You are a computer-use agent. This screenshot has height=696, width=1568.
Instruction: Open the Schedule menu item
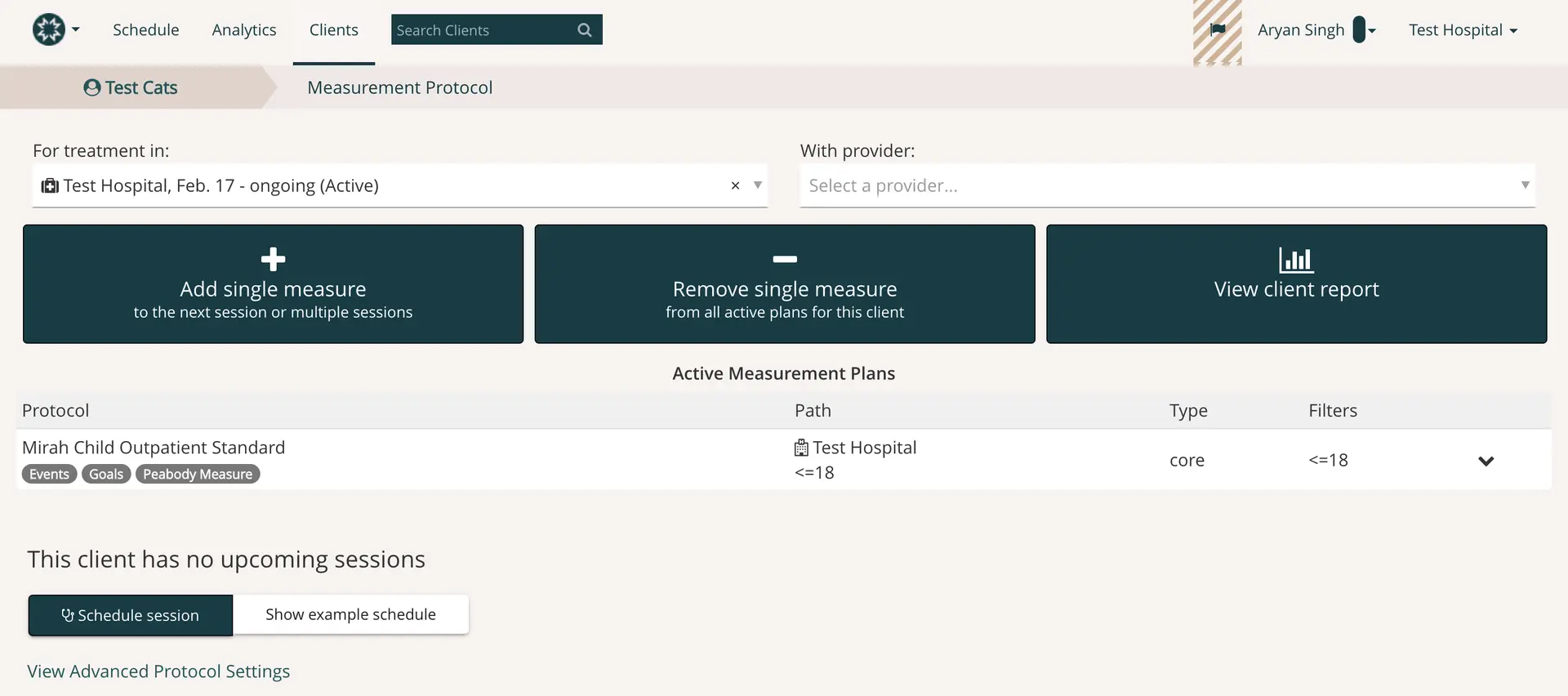pos(146,29)
